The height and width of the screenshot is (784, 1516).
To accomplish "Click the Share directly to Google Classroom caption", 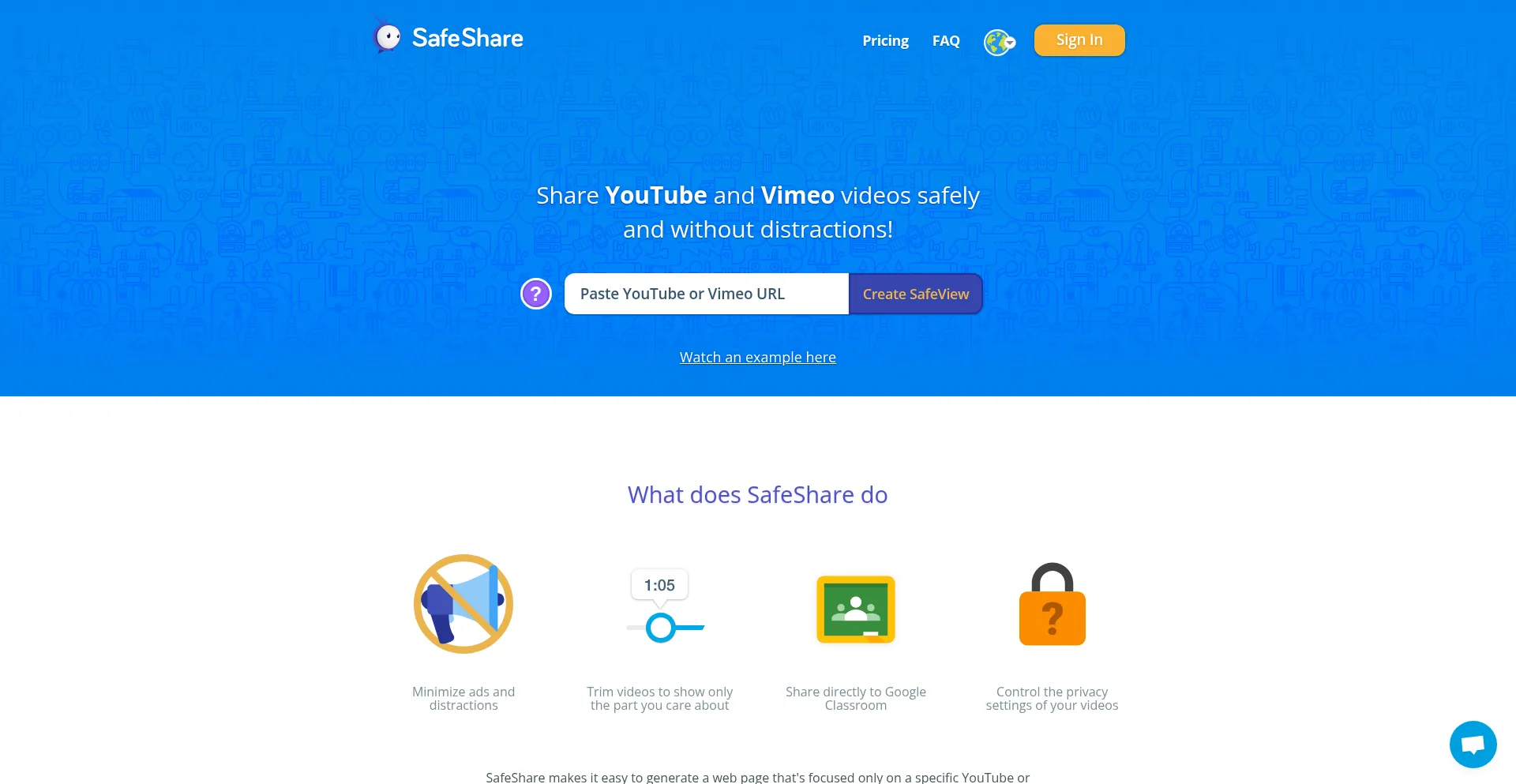I will point(856,699).
